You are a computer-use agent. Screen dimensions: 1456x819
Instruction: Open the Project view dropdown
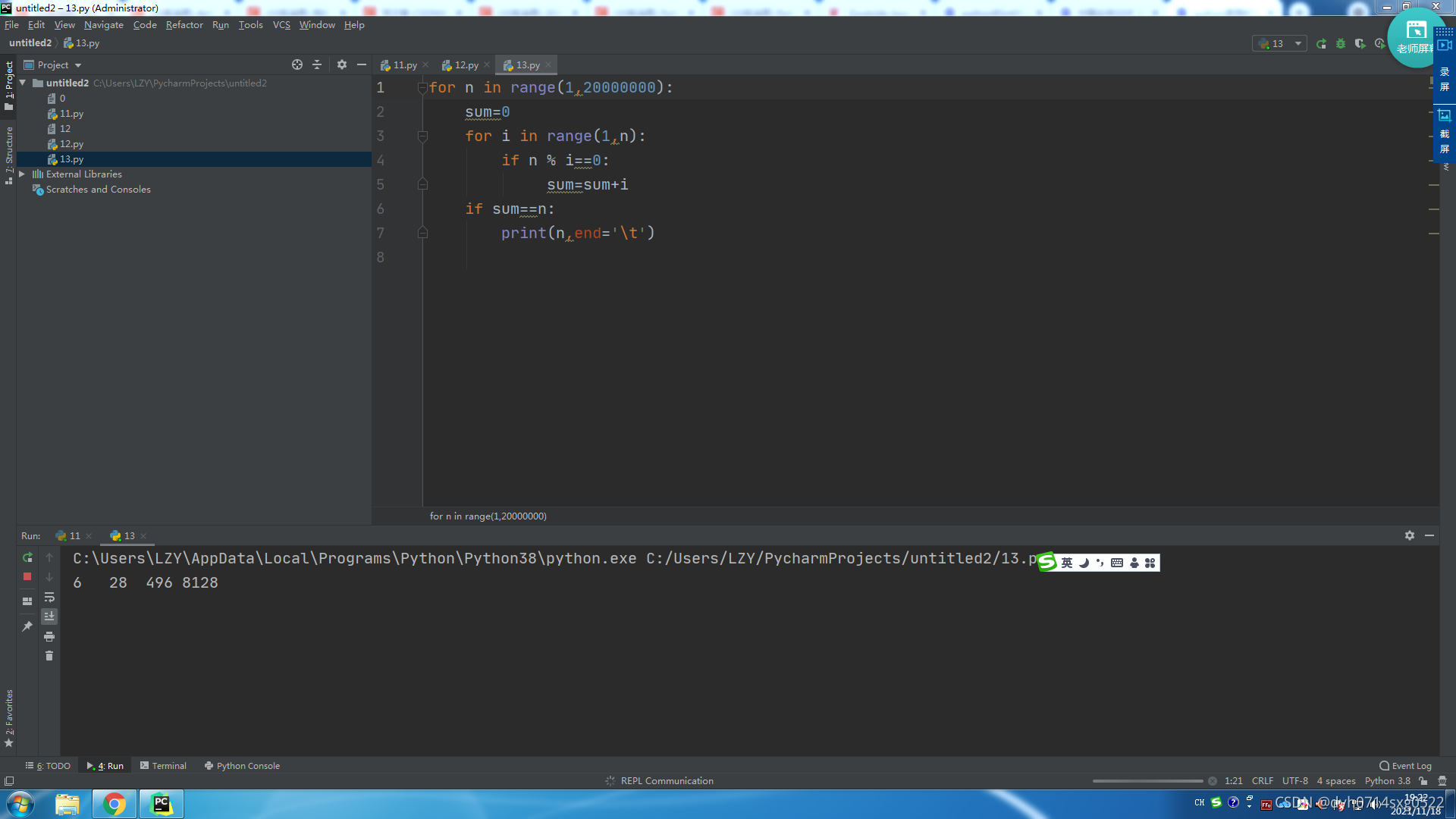(52, 65)
